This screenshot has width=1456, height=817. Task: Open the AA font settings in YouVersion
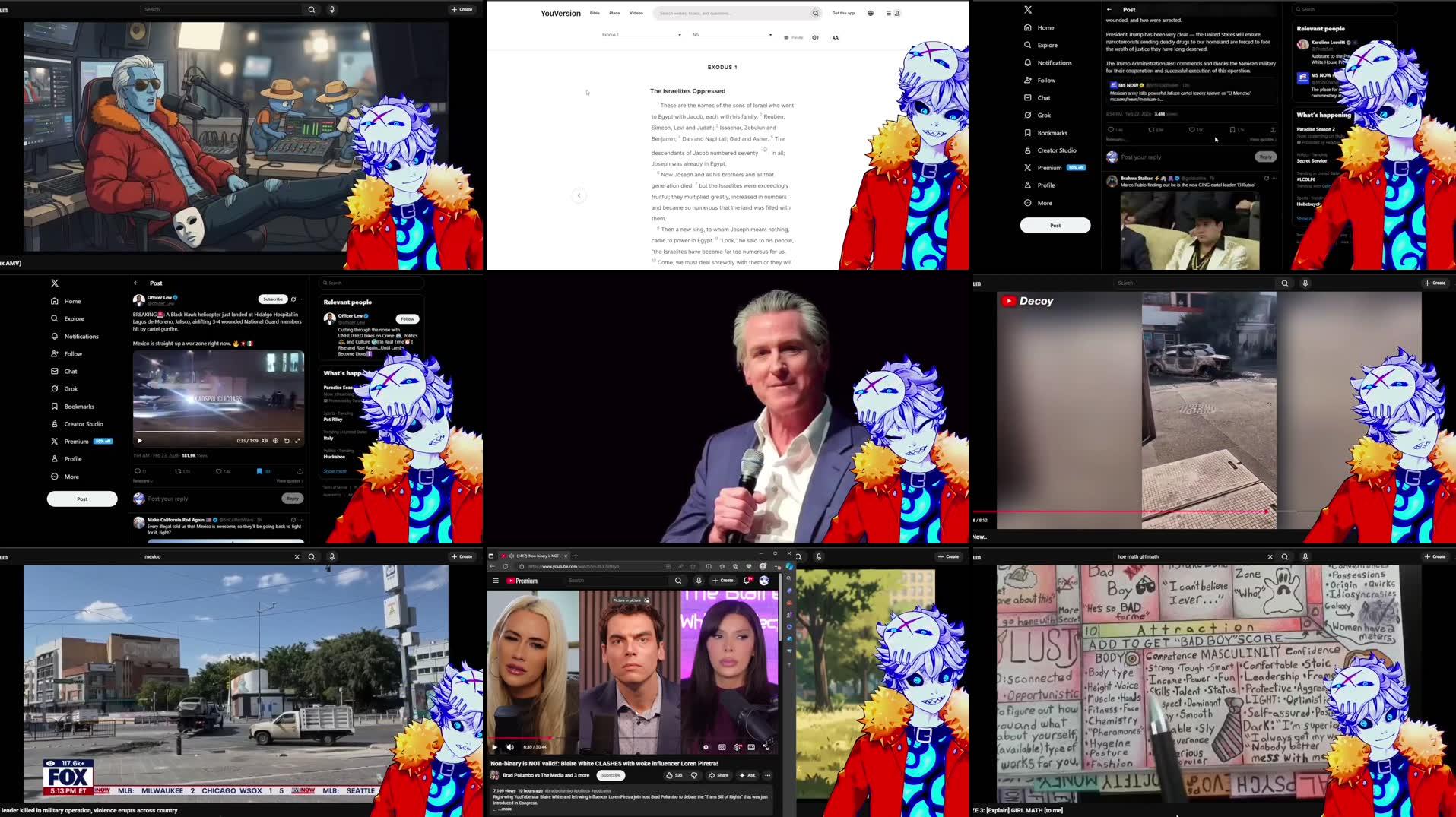coord(835,37)
